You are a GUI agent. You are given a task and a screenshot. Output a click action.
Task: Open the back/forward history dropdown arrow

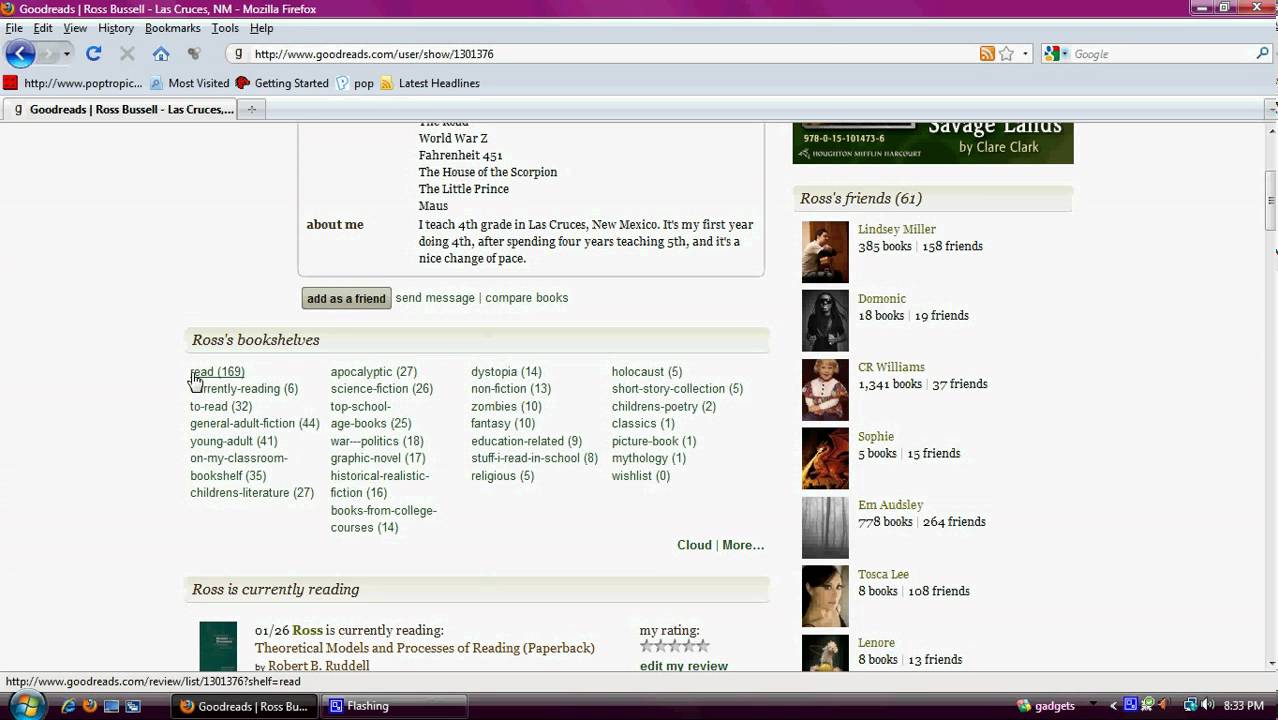pos(67,54)
